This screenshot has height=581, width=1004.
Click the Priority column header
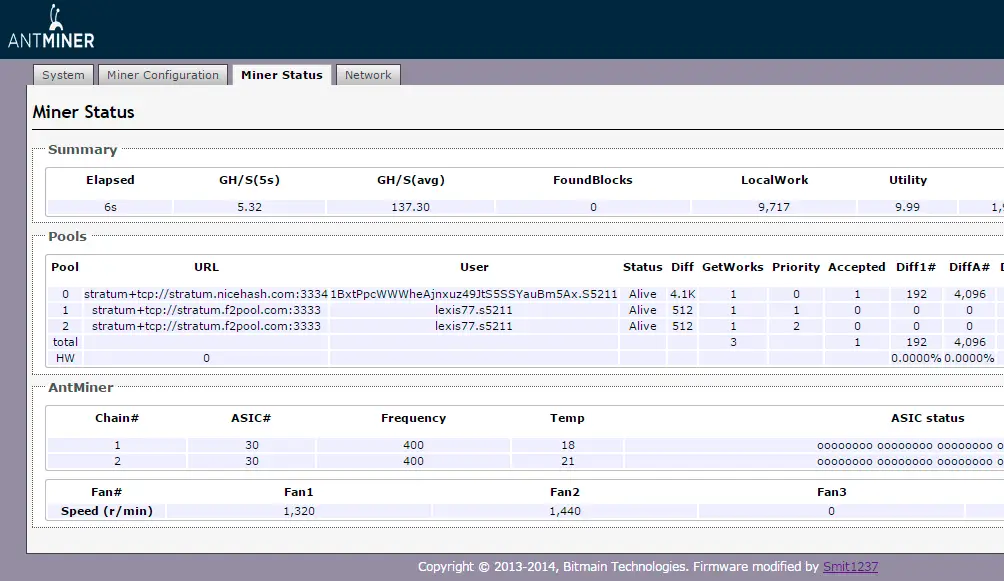coord(796,267)
